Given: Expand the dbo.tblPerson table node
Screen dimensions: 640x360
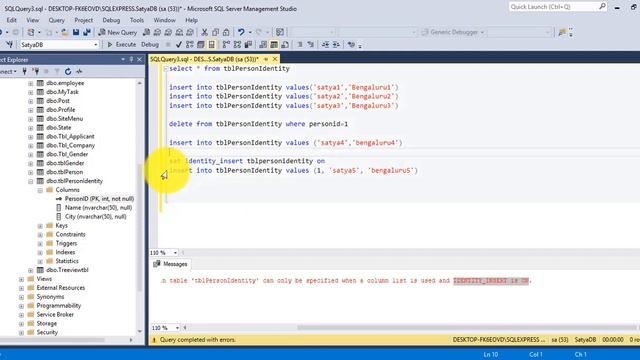Looking at the screenshot, I should pos(31,172).
